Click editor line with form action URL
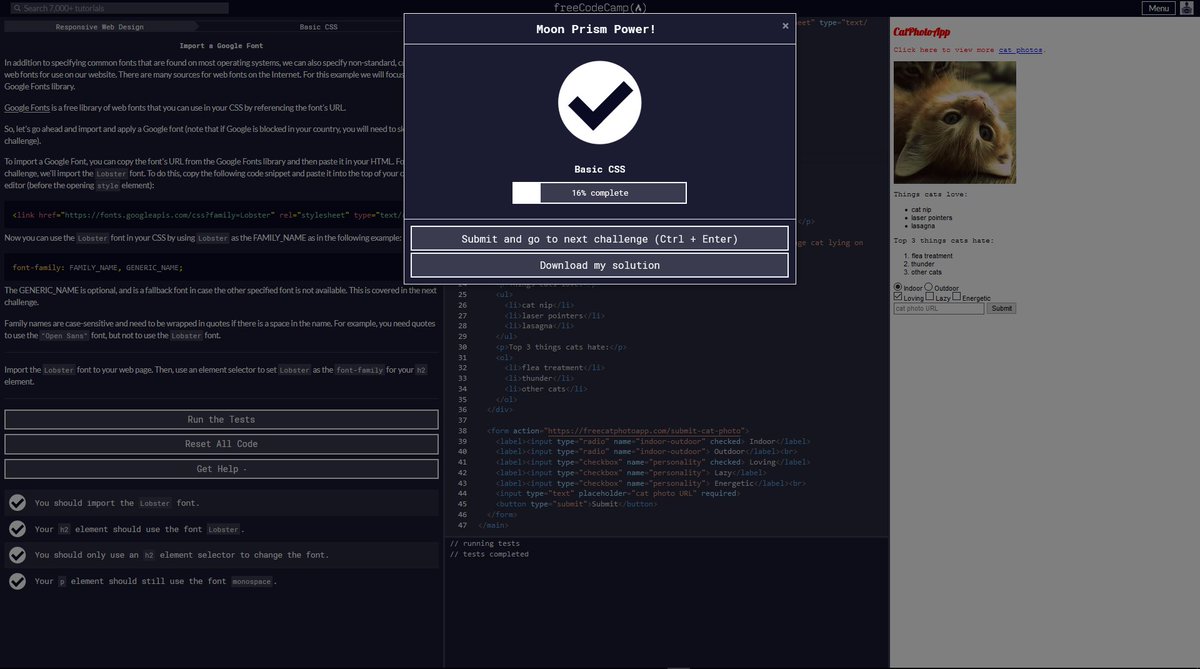This screenshot has width=1200, height=669. pyautogui.click(x=618, y=430)
